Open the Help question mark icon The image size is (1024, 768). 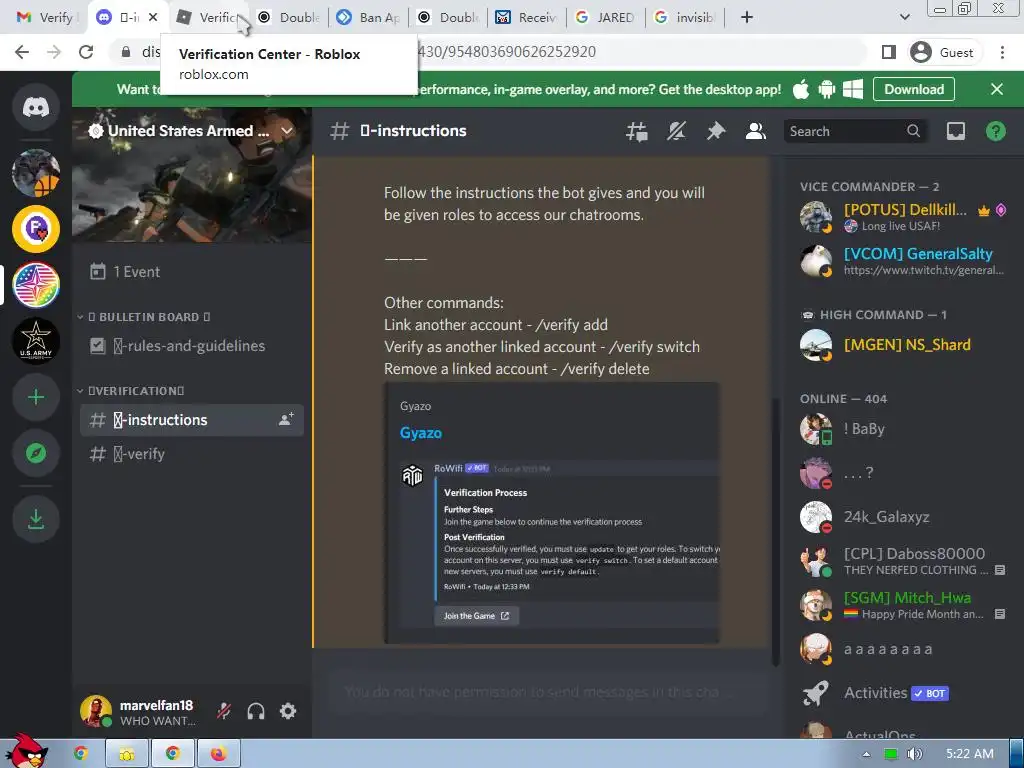click(995, 131)
